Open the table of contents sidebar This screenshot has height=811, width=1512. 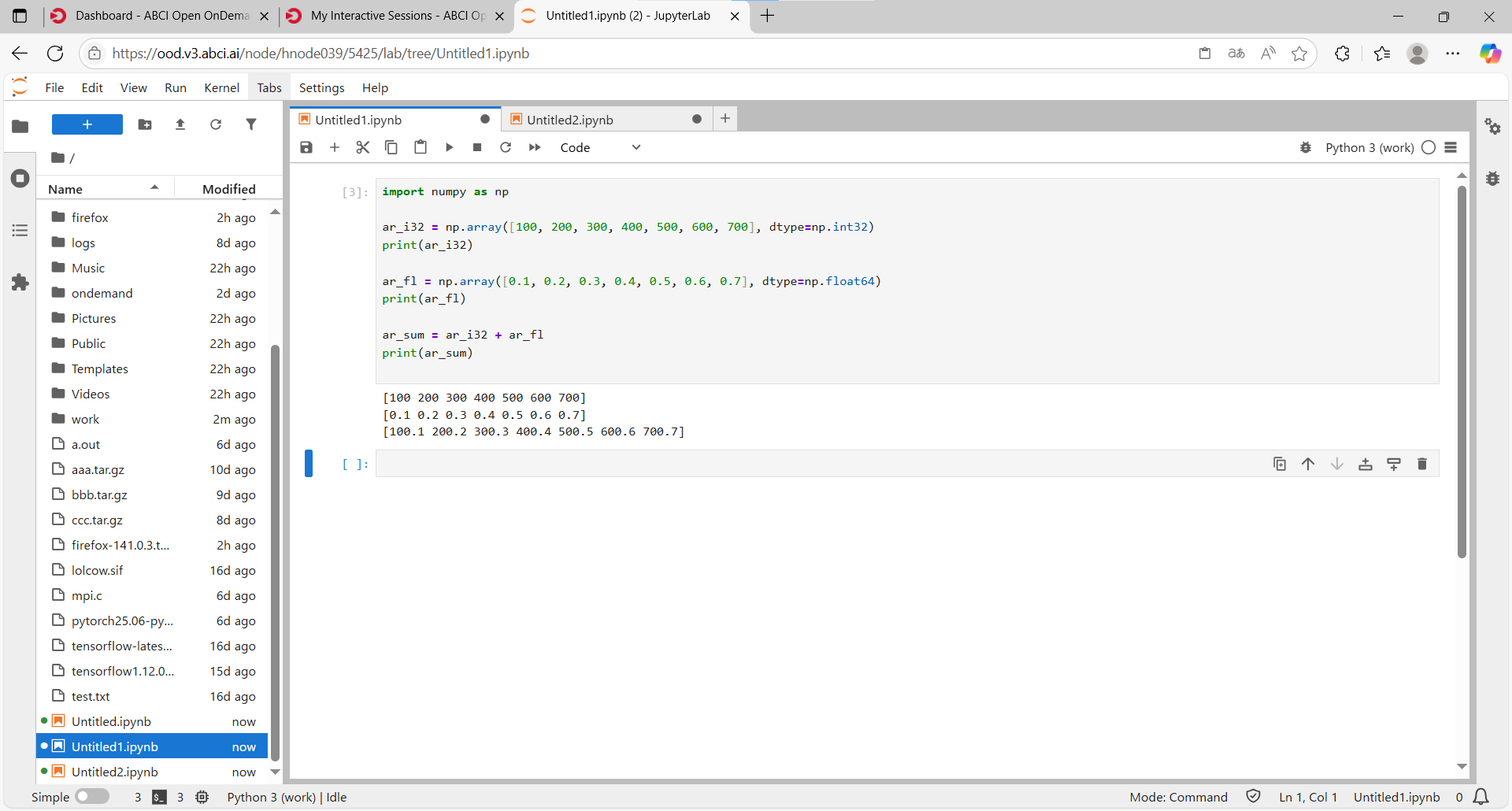click(20, 230)
